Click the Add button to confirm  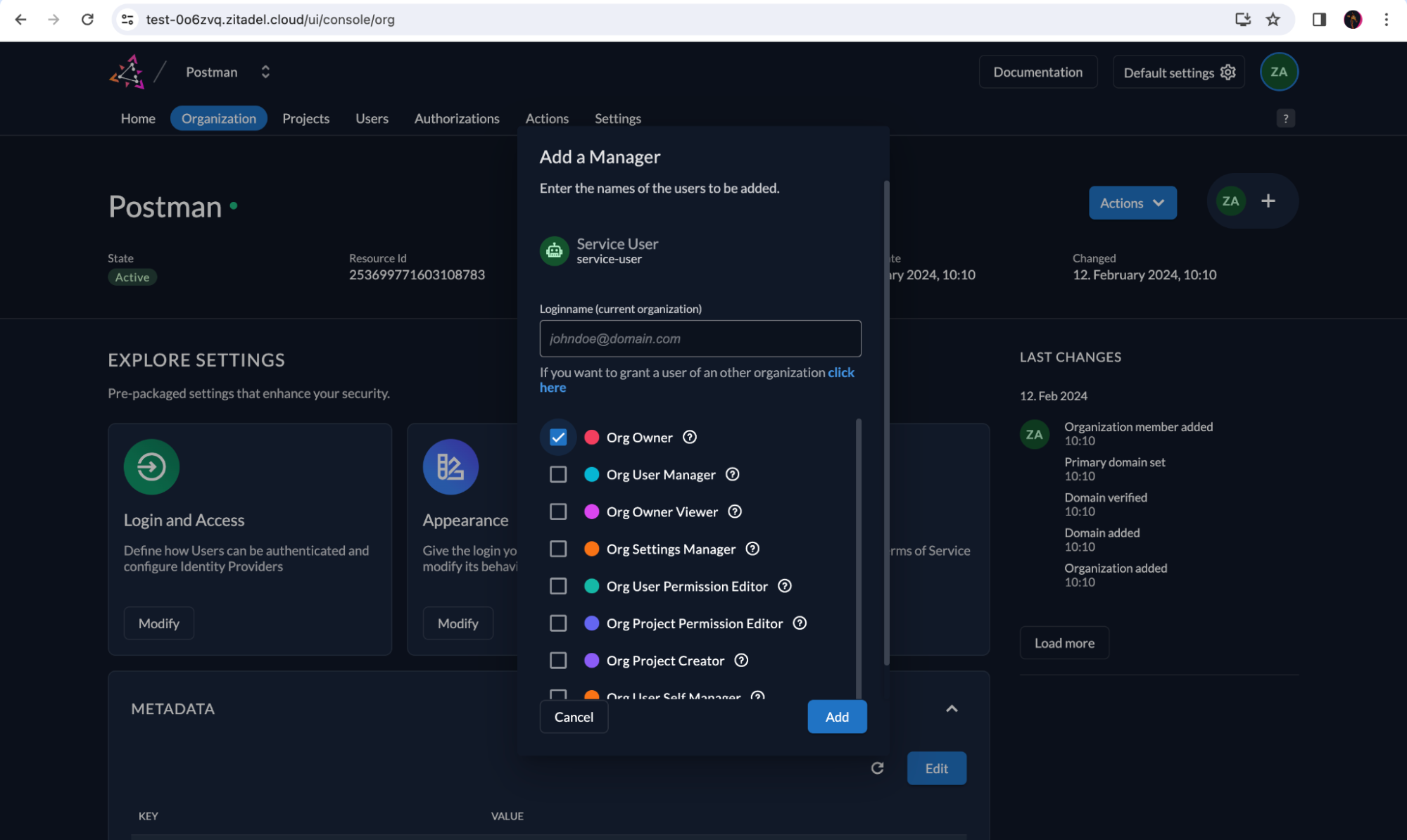click(x=837, y=716)
